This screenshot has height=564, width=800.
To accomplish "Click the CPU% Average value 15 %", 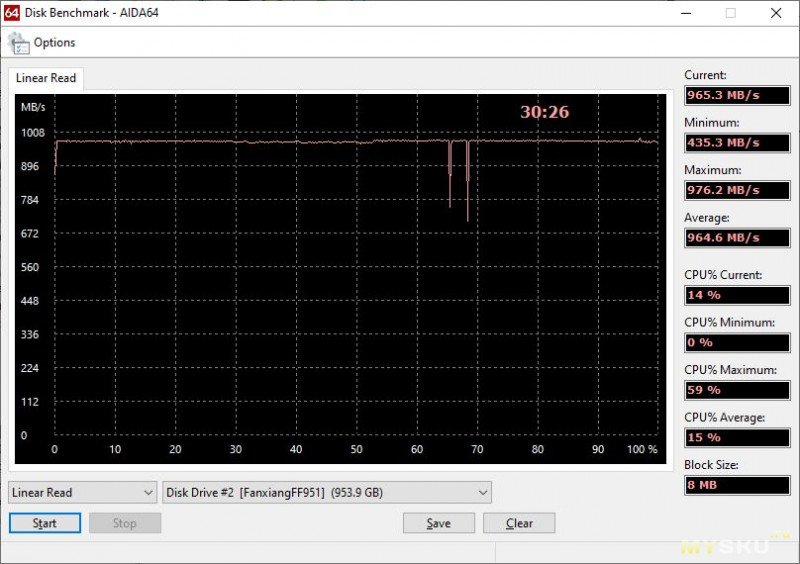I will (x=737, y=437).
